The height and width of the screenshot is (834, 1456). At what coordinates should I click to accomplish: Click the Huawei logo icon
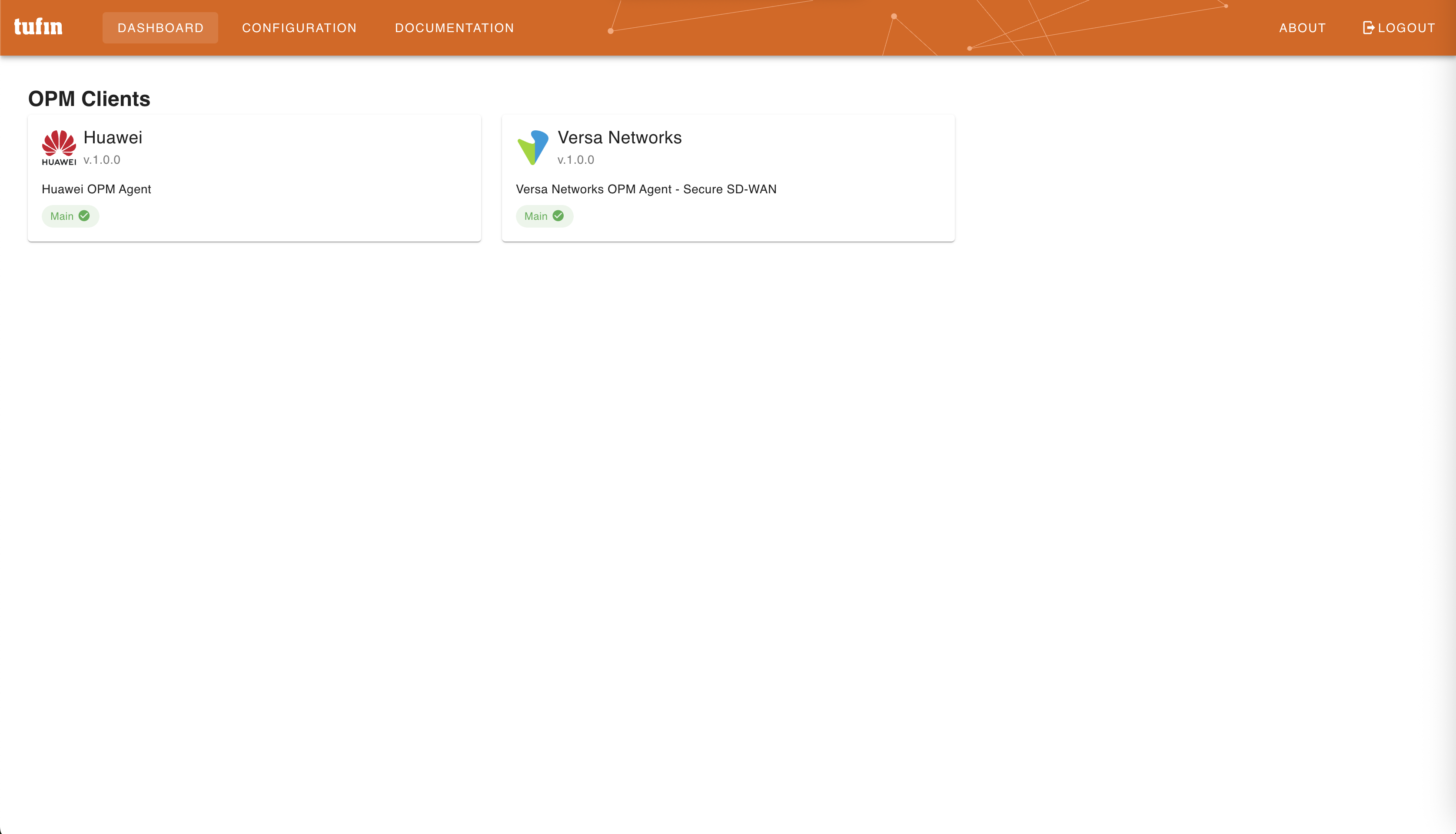coord(59,148)
